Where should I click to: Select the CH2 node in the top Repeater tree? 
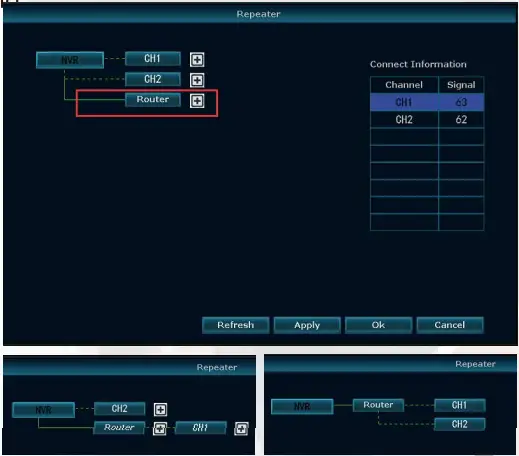click(x=153, y=79)
